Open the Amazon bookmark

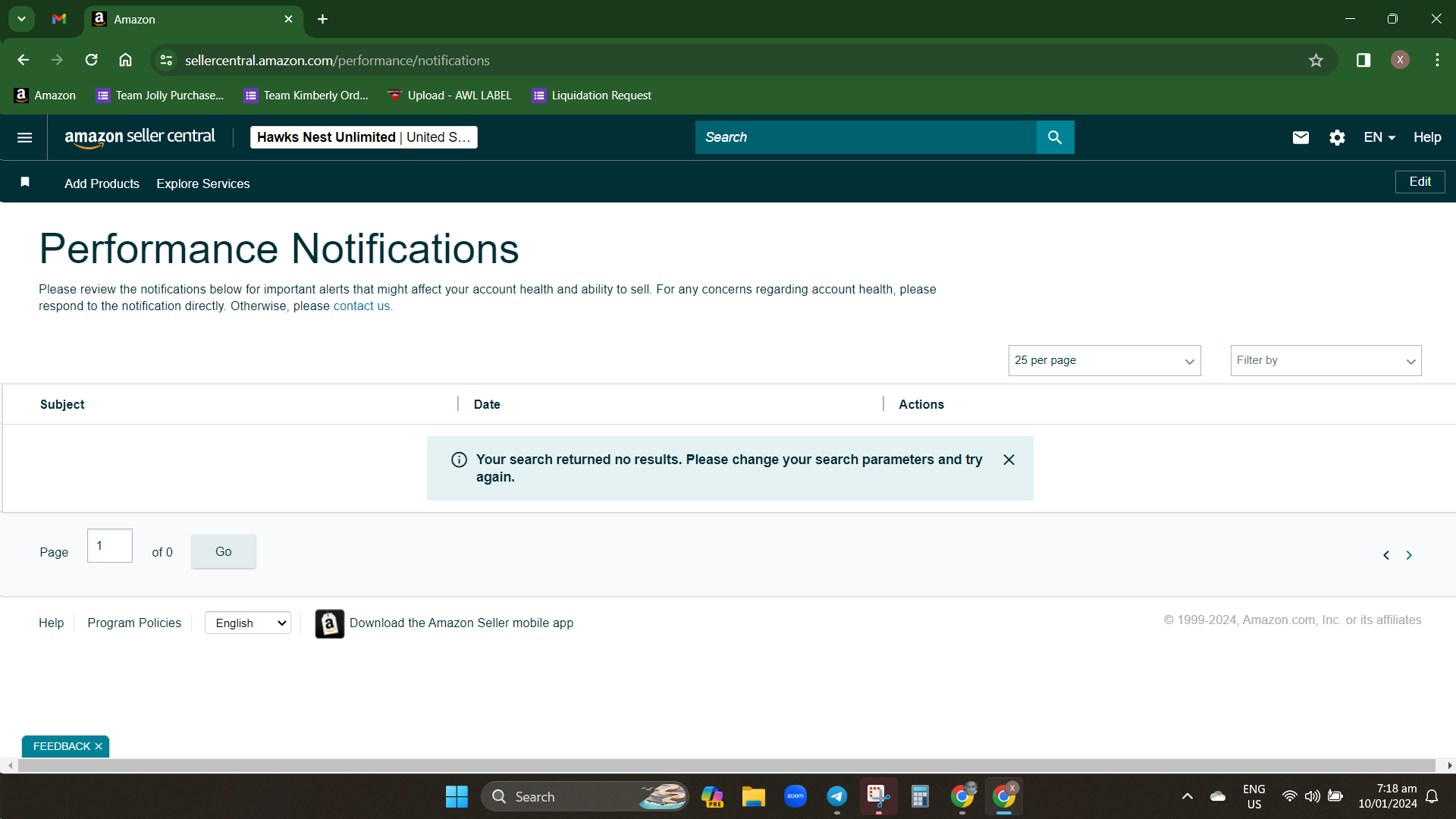click(x=45, y=96)
